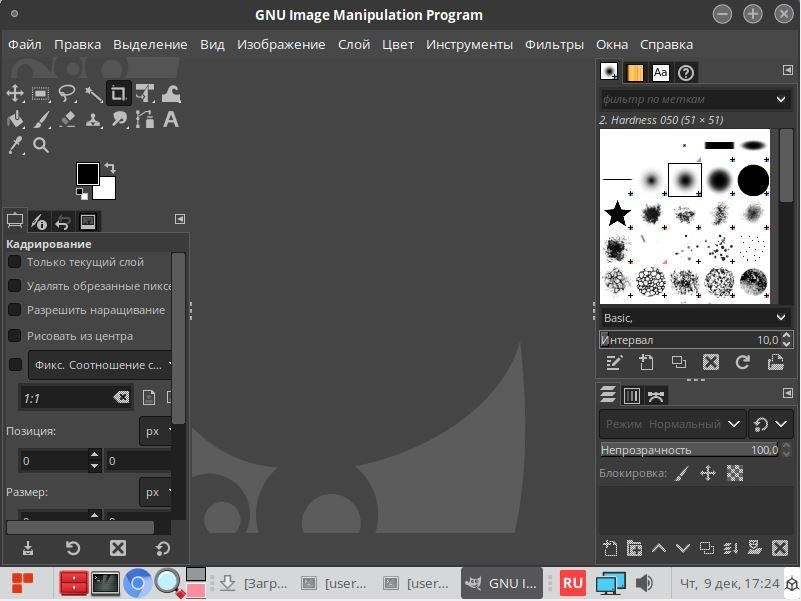Select the Clone stamp tool
Image resolution: width=801 pixels, height=601 pixels.
pyautogui.click(x=93, y=120)
